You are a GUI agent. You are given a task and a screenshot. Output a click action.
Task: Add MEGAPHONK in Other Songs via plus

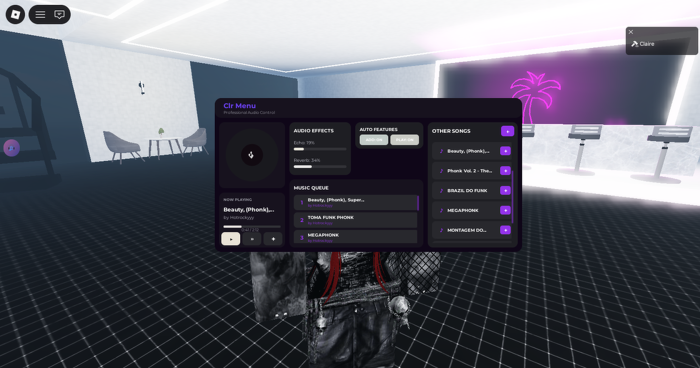click(x=505, y=210)
